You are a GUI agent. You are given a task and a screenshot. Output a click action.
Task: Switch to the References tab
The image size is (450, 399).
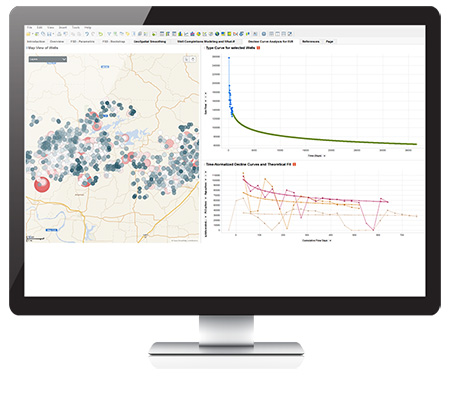point(311,42)
